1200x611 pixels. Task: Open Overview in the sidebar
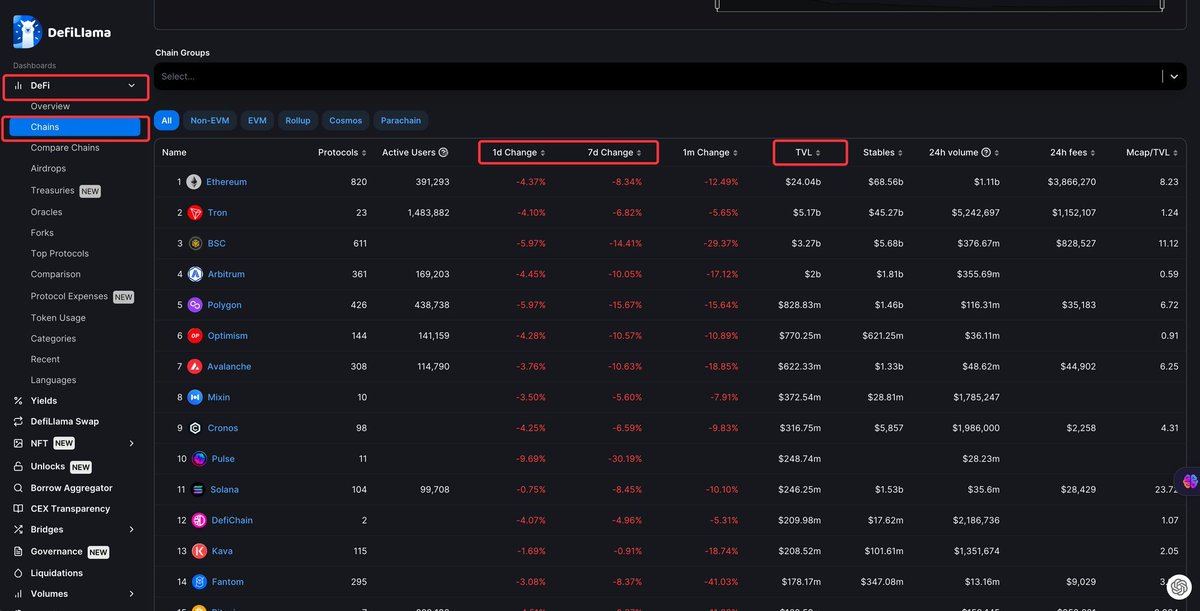(x=50, y=106)
